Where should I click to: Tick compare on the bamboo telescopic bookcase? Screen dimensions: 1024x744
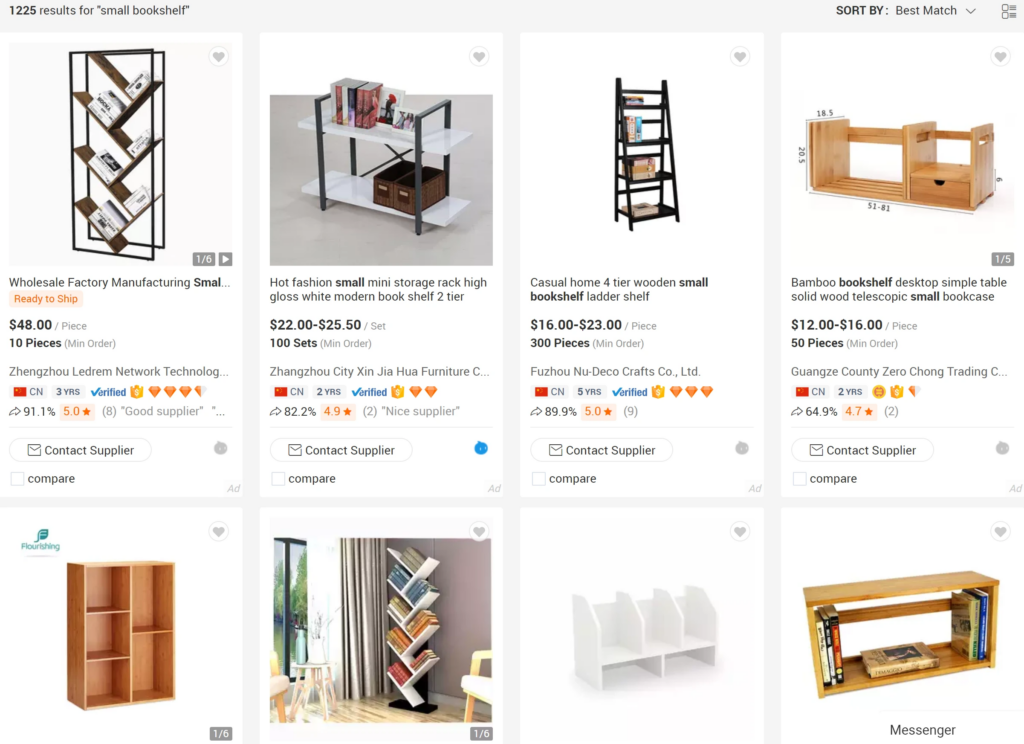click(798, 479)
